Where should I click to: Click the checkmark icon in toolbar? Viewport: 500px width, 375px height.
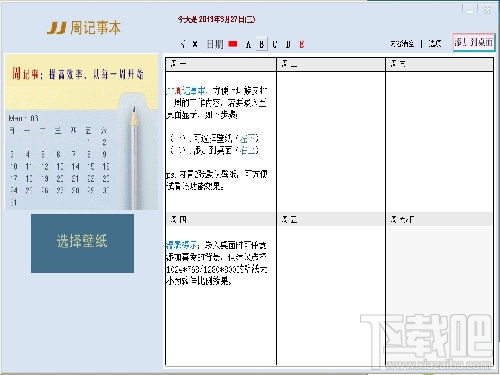click(183, 44)
